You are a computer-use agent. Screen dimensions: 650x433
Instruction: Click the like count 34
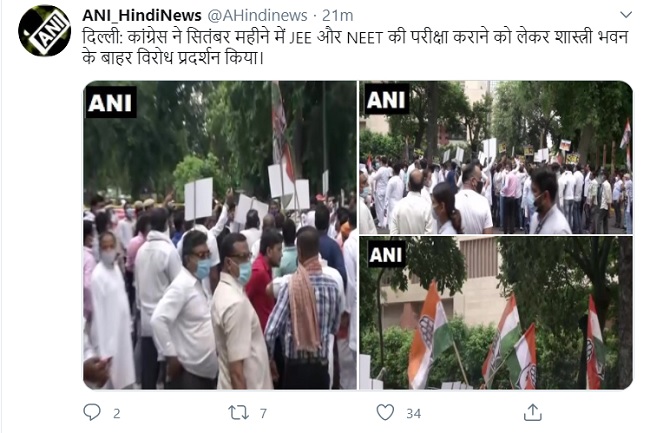(x=414, y=414)
